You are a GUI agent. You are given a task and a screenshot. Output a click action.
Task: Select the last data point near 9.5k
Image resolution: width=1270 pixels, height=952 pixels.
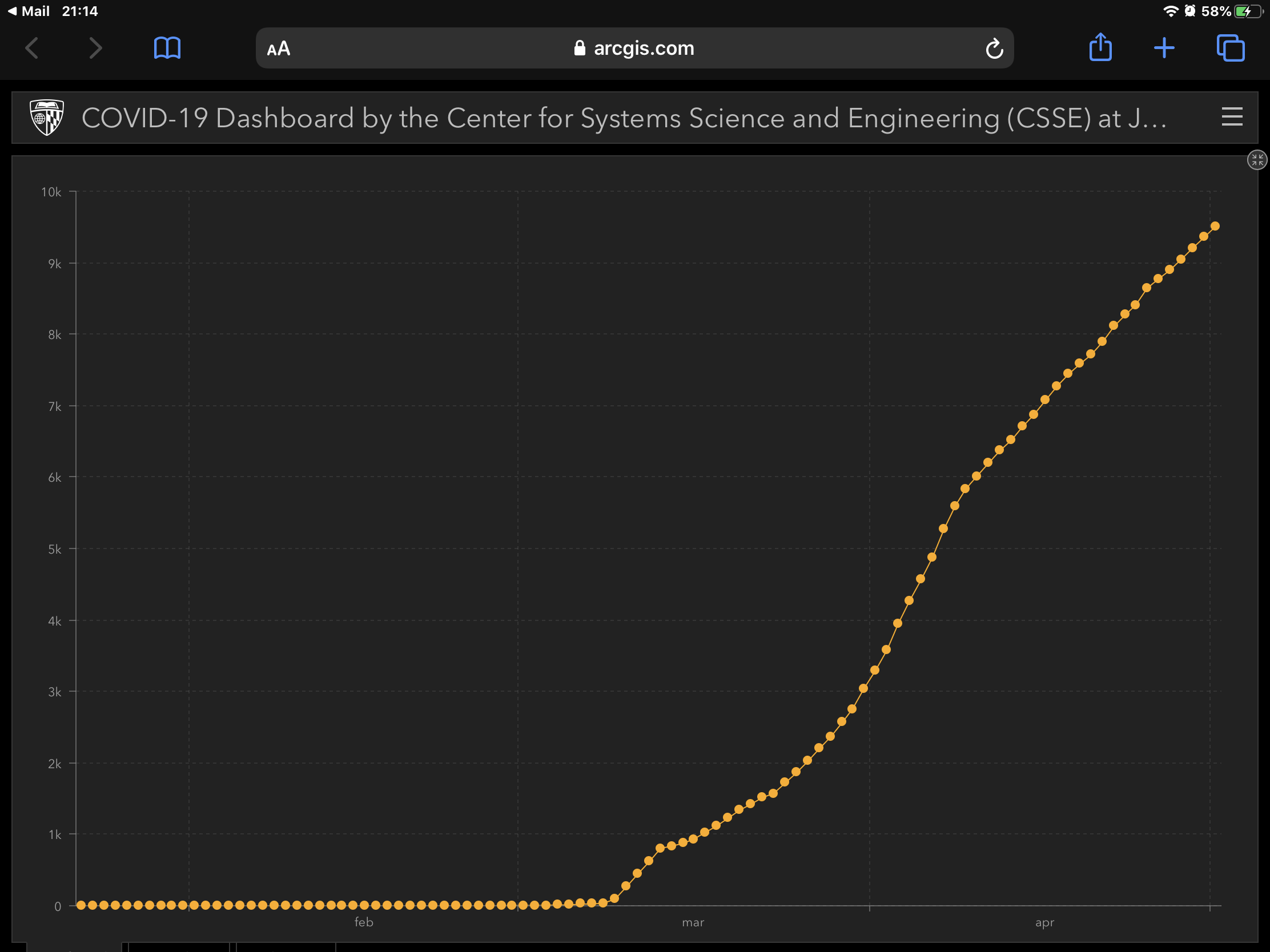pyautogui.click(x=1215, y=226)
